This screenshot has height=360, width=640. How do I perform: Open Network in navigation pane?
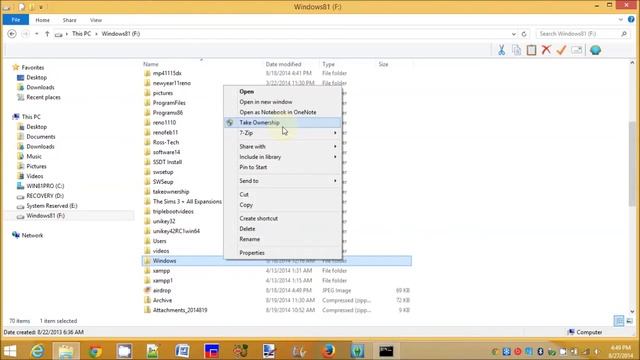[x=32, y=235]
